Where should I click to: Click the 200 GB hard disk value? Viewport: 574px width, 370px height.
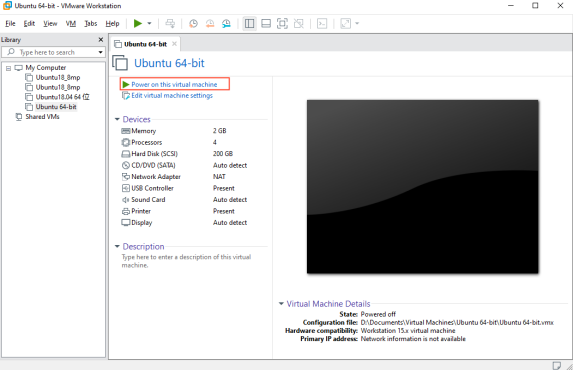(x=223, y=154)
